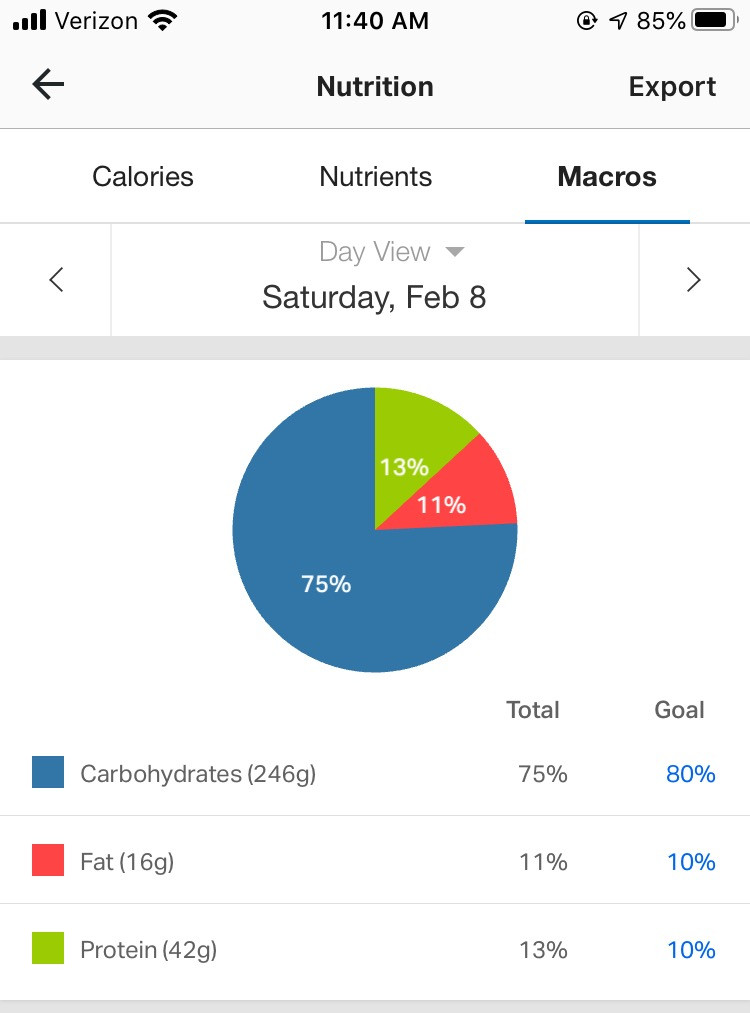This screenshot has width=750, height=1013.
Task: Switch to the Calories tab
Action: coord(143,176)
